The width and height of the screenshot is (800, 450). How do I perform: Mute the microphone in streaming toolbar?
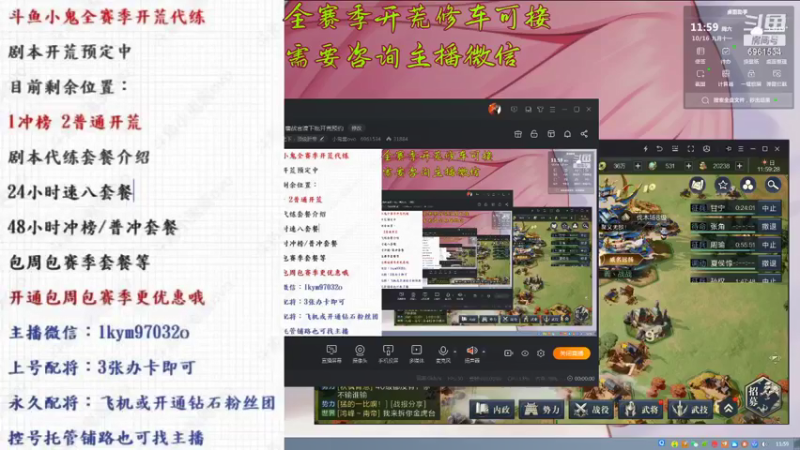click(x=443, y=353)
